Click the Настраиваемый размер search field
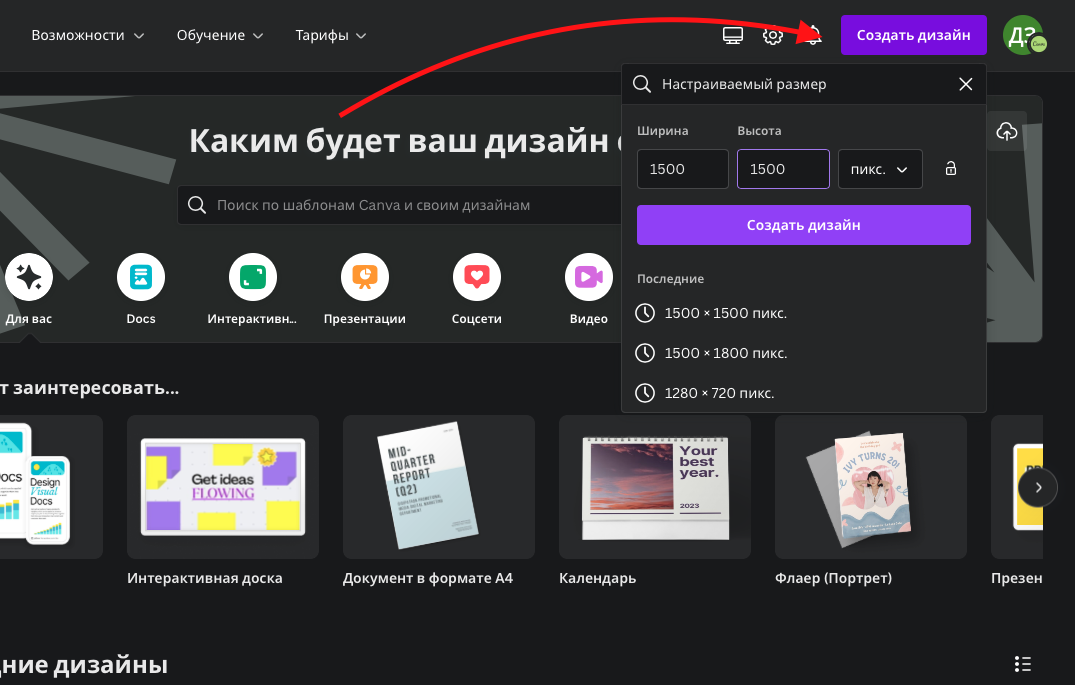Screen dimensions: 1075x685 tap(804, 84)
